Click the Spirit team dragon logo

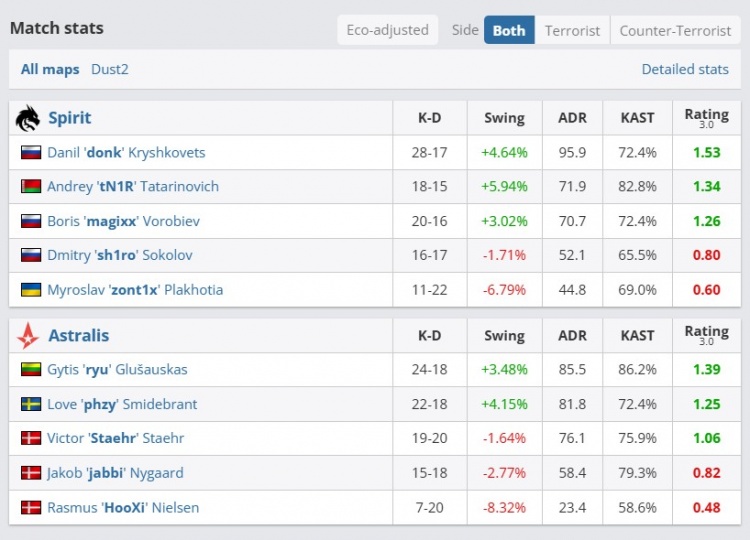coord(27,118)
